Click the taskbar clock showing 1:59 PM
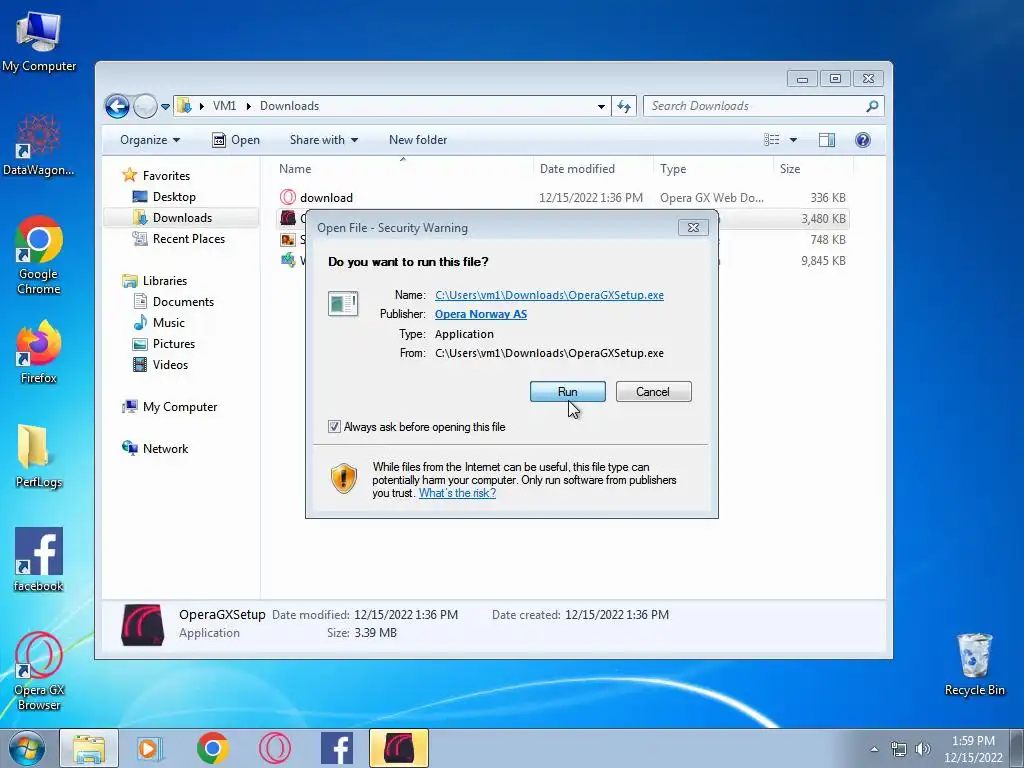Image resolution: width=1024 pixels, height=768 pixels. (x=973, y=749)
